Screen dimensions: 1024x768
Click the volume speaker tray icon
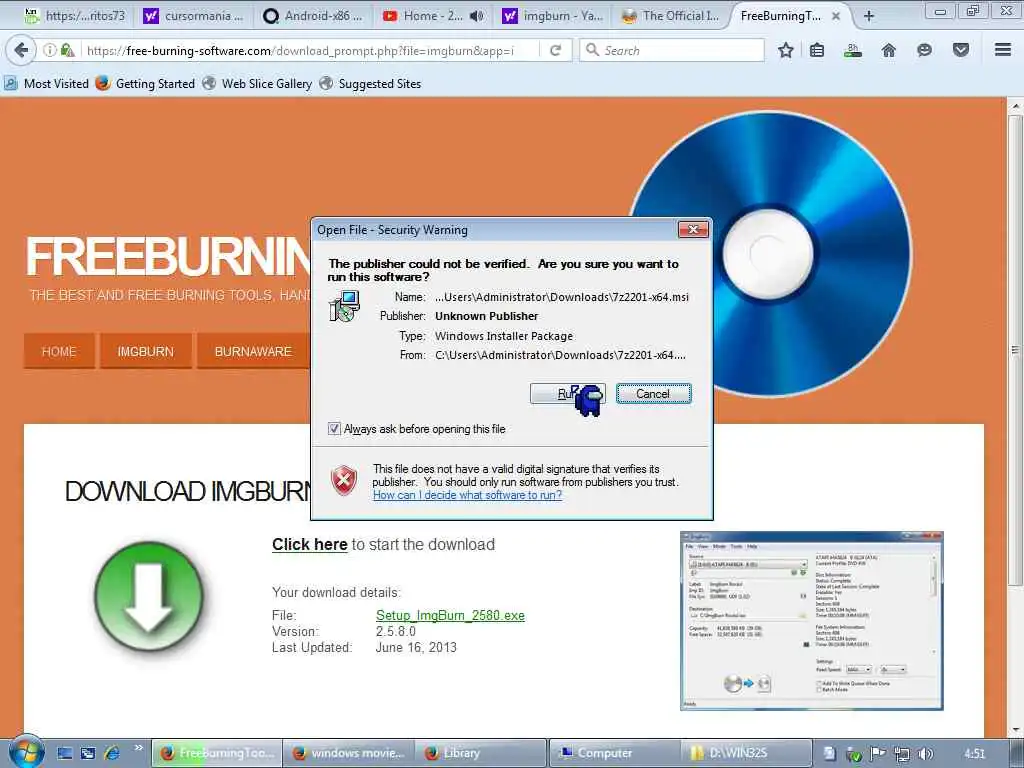pos(925,754)
